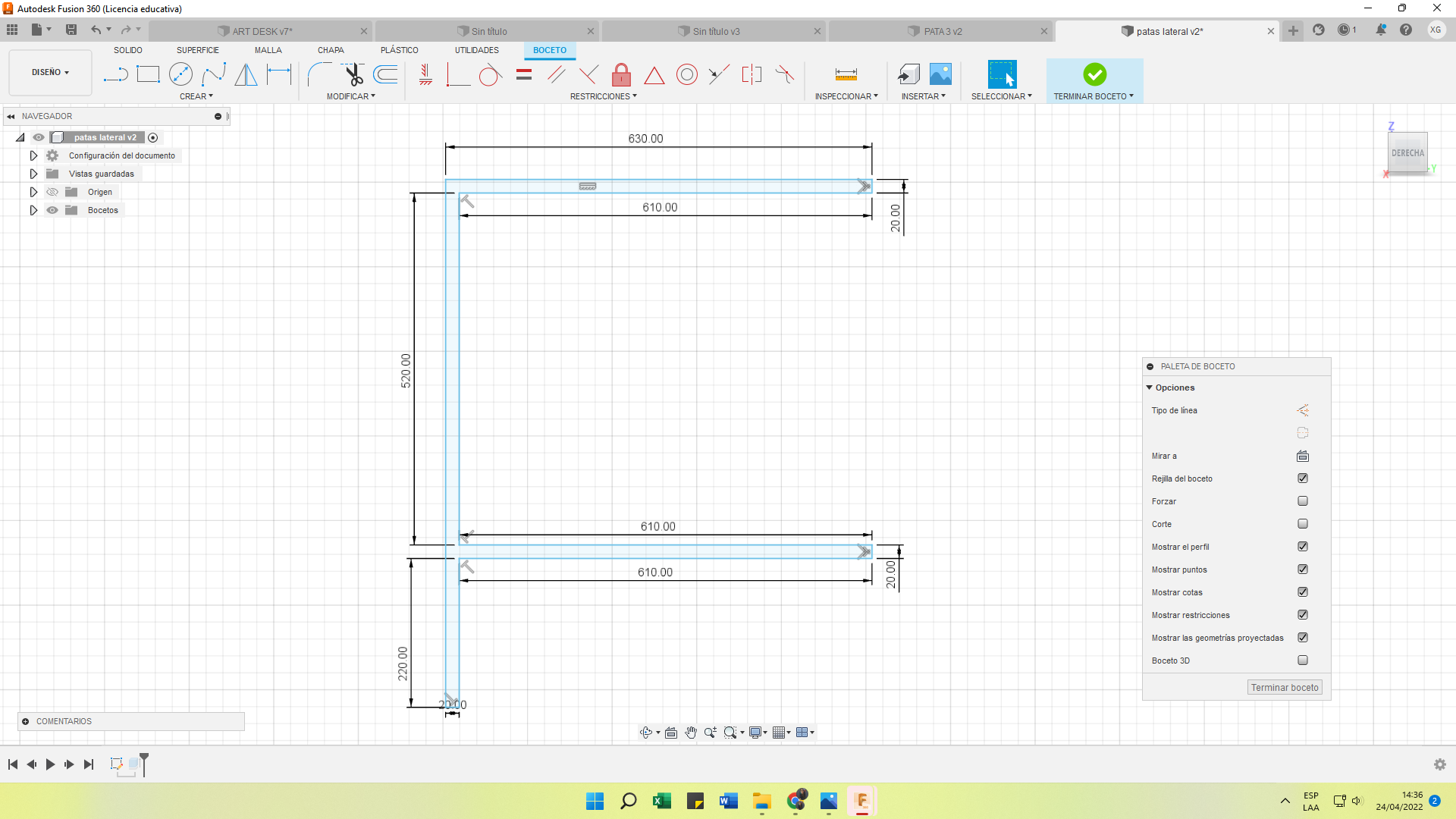Expand the Bocetos tree folder
This screenshot has width=1456, height=819.
click(x=33, y=210)
